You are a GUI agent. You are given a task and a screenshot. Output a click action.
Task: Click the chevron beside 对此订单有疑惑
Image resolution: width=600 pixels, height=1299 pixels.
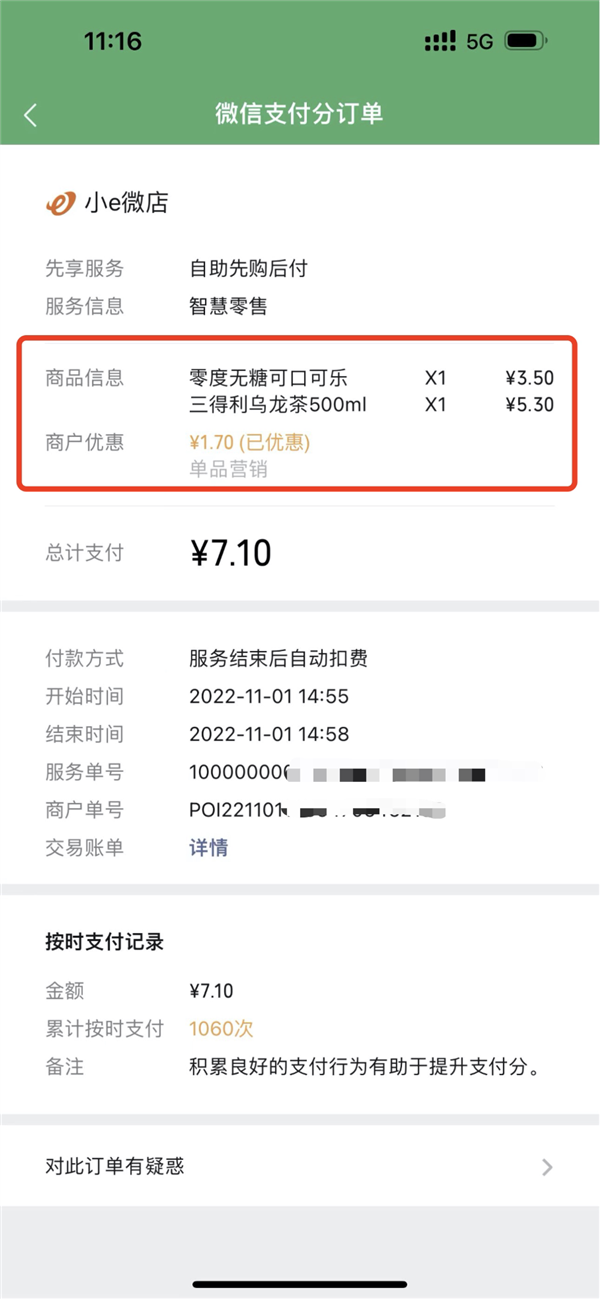point(546,1166)
